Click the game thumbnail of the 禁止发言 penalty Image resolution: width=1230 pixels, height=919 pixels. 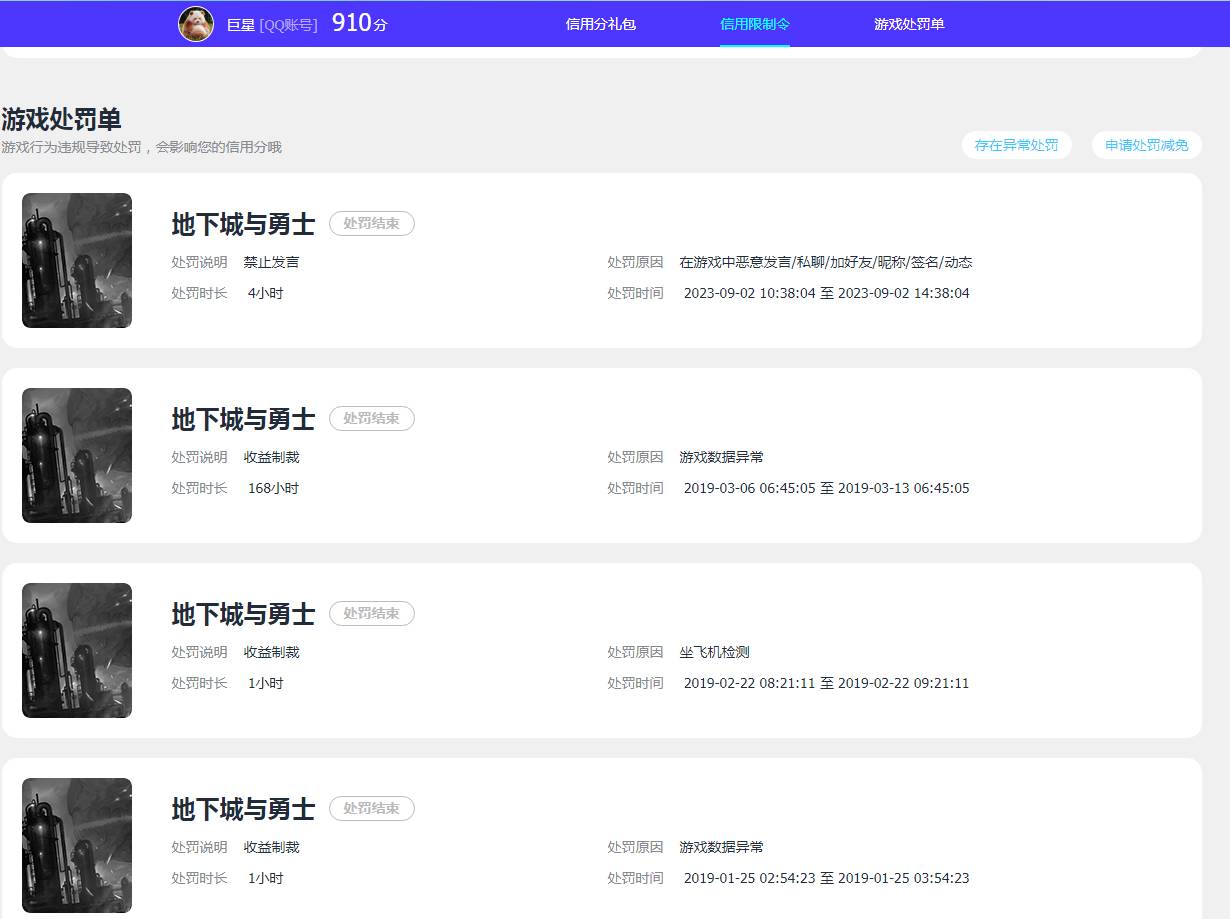coord(77,260)
